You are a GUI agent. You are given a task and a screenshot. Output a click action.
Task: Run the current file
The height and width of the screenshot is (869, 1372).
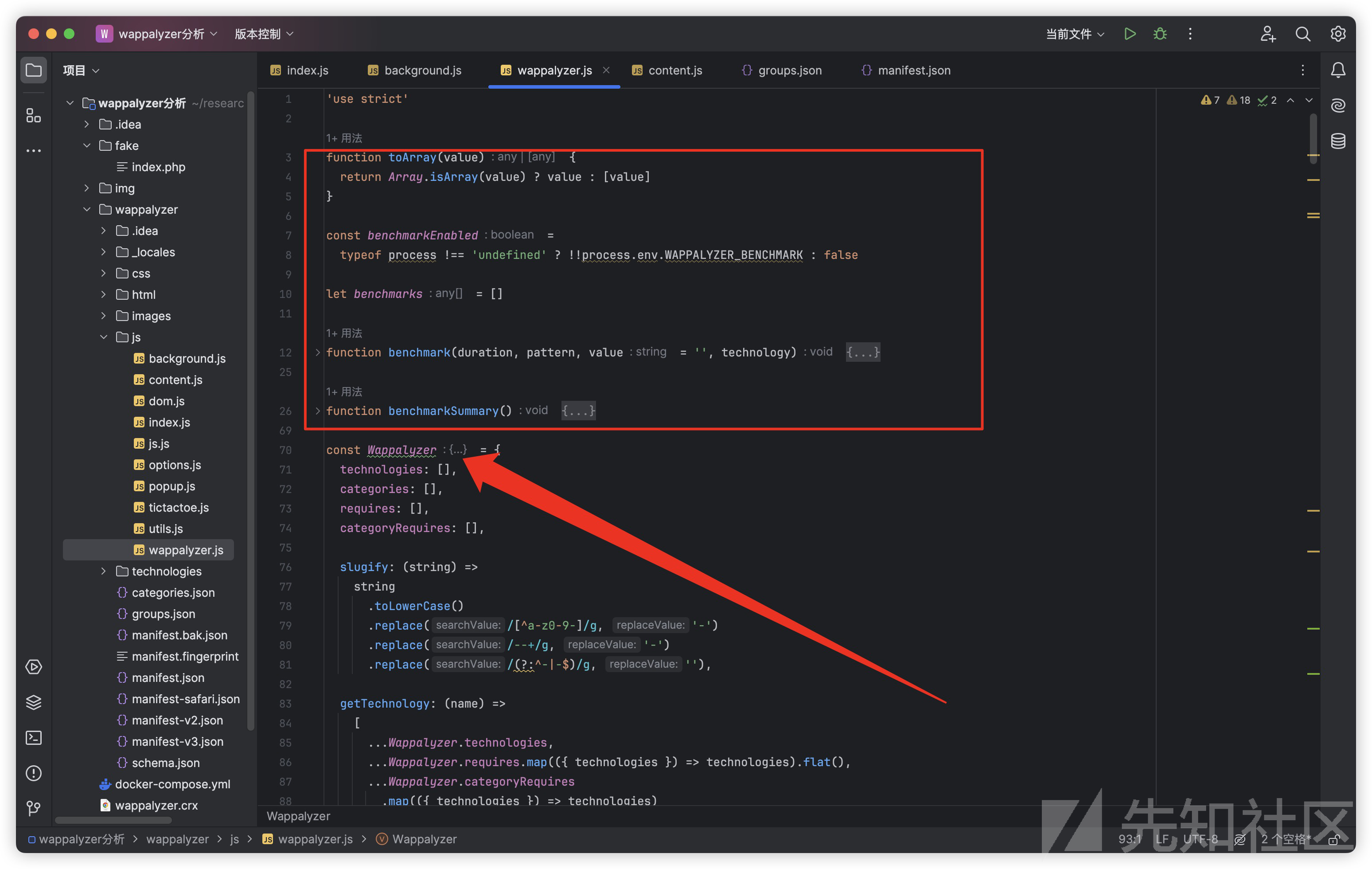point(1130,34)
